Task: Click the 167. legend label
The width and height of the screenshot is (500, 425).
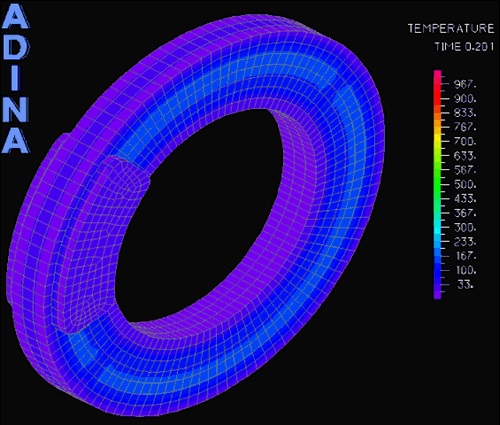Action: pos(465,256)
